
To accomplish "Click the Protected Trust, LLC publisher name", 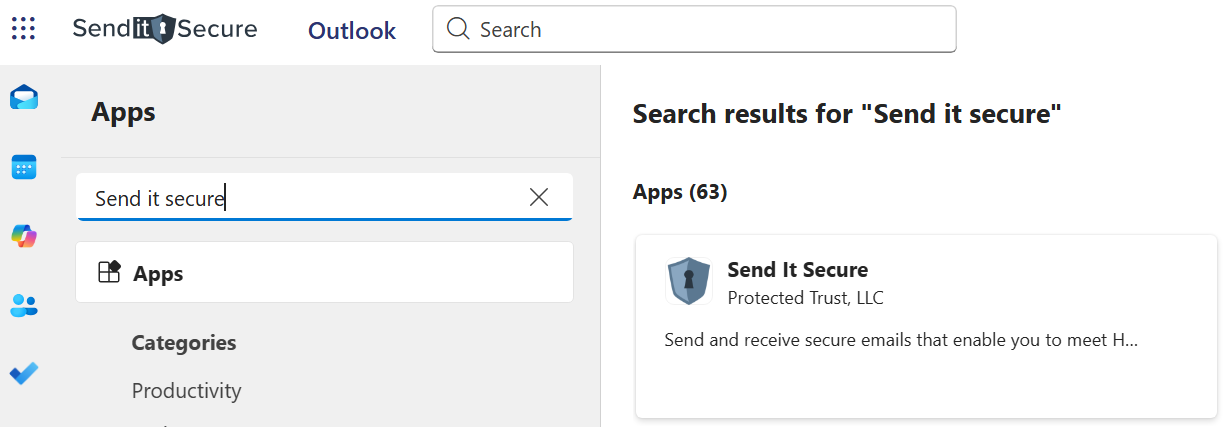I will point(805,298).
